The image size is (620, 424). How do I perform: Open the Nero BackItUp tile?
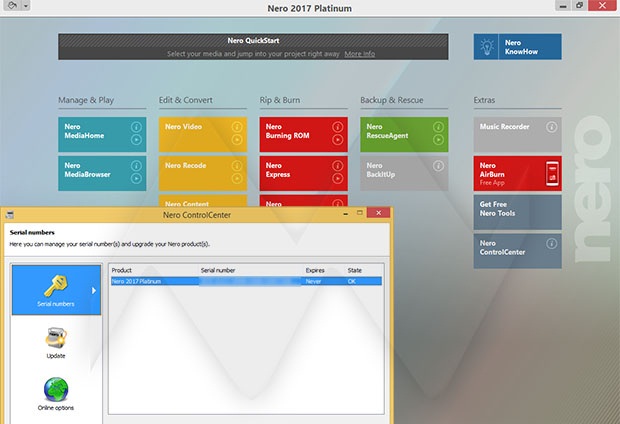(404, 173)
